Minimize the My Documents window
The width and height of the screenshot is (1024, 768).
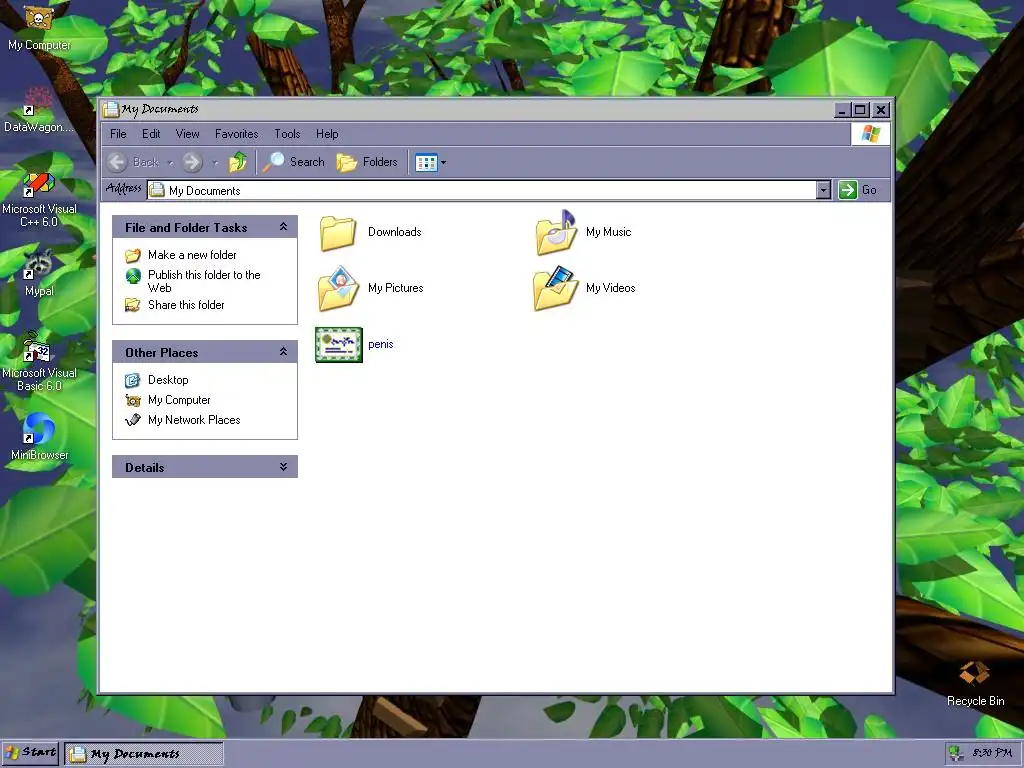point(842,110)
